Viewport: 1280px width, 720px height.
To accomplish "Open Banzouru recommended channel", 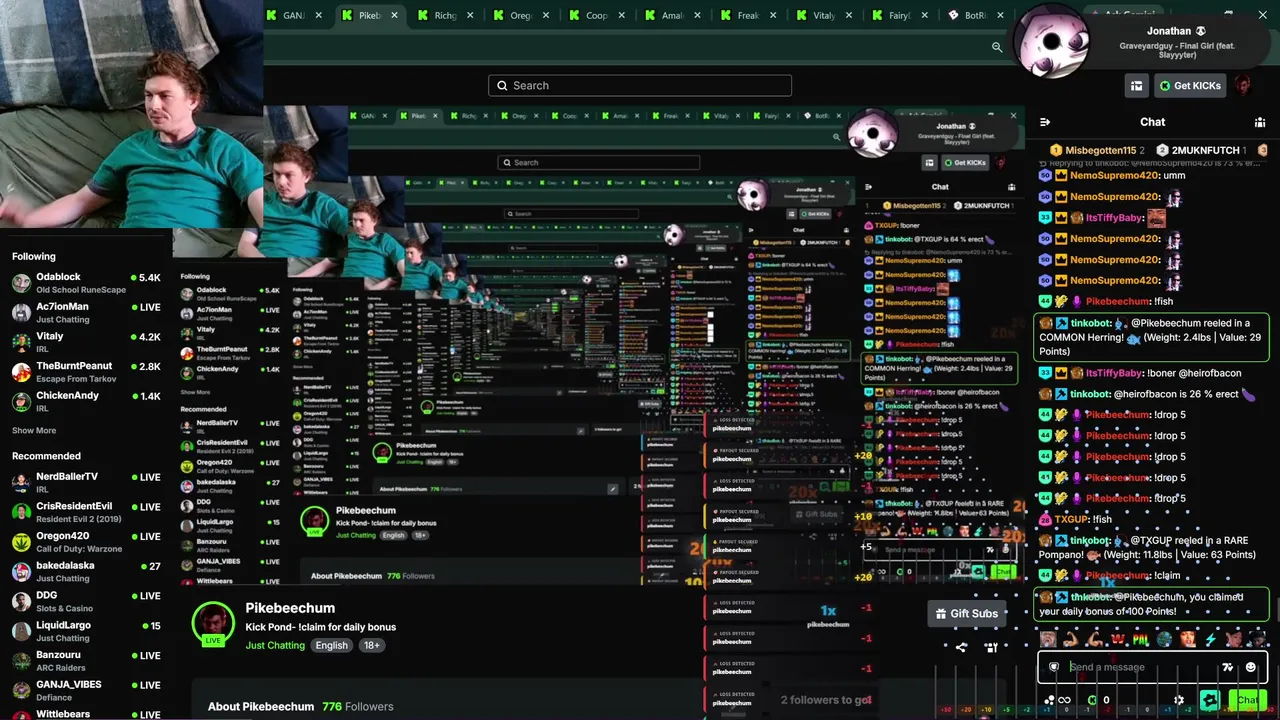I will coord(86,661).
